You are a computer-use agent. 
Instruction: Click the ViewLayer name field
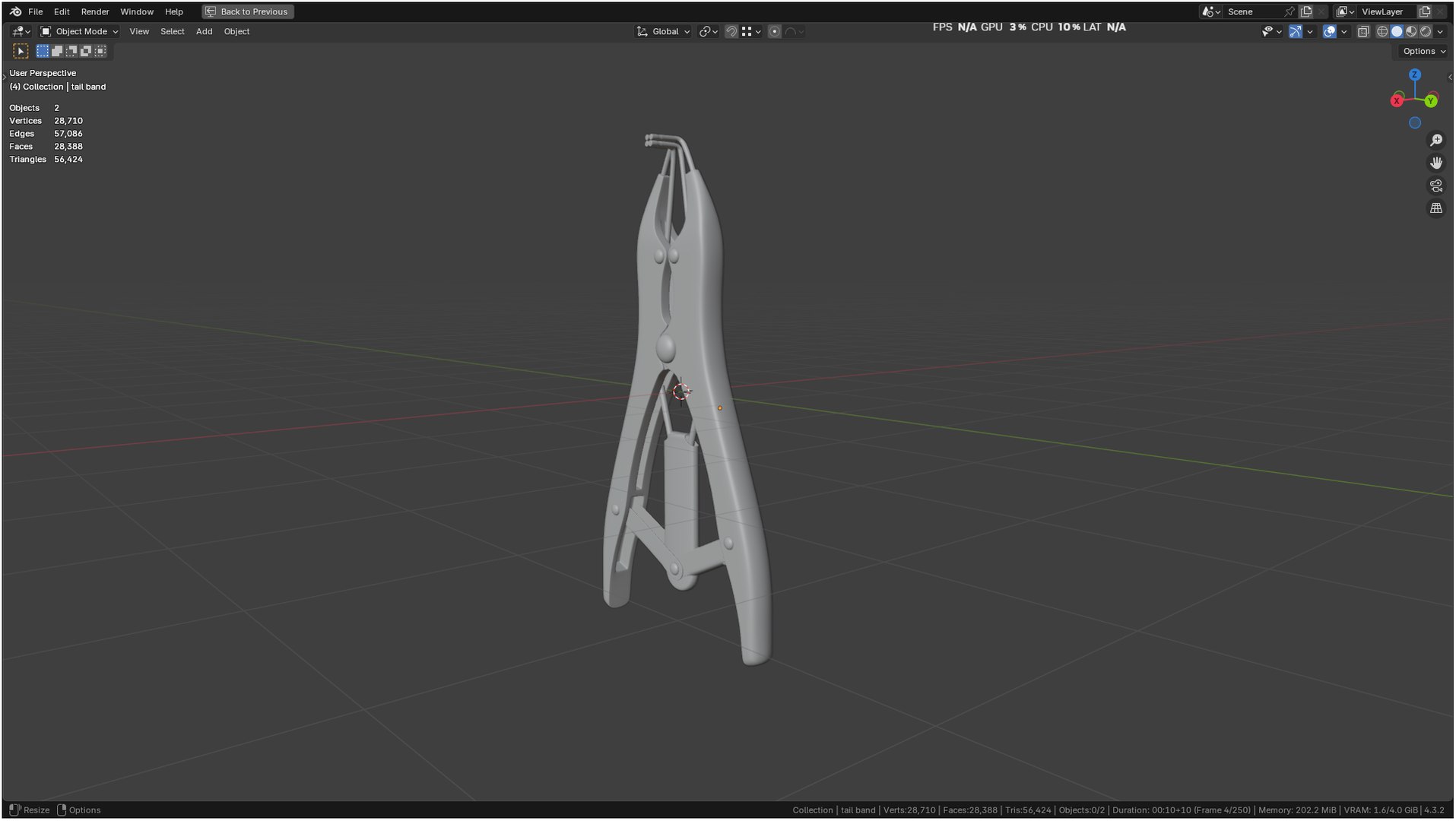[x=1387, y=11]
